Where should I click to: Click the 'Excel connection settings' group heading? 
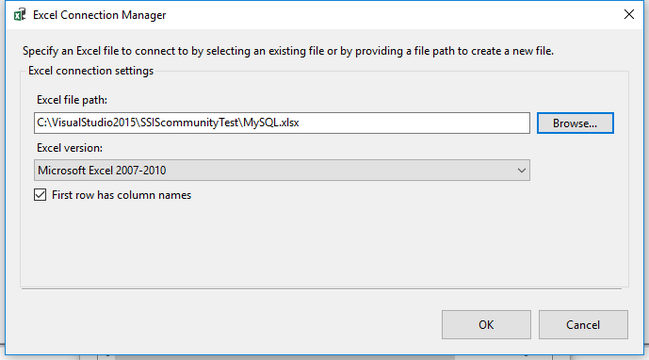click(91, 71)
